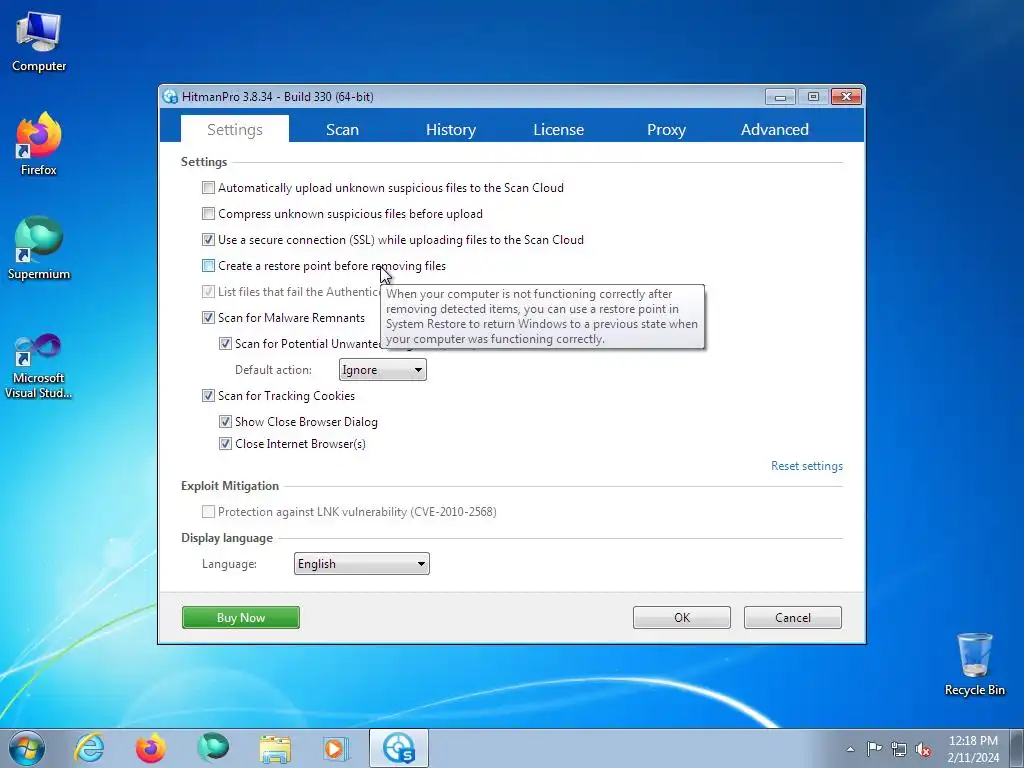
Task: Open the network tray icon
Action: pyautogui.click(x=899, y=749)
